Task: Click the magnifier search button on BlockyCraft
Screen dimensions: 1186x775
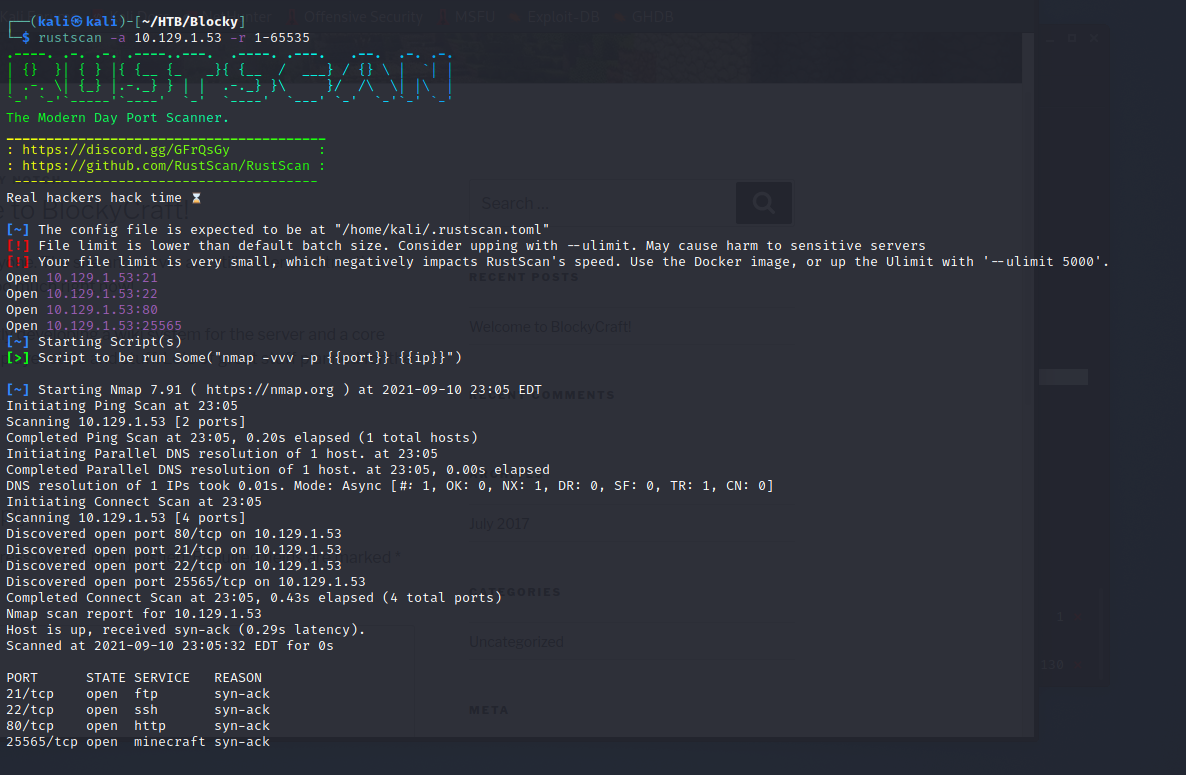Action: pos(763,203)
